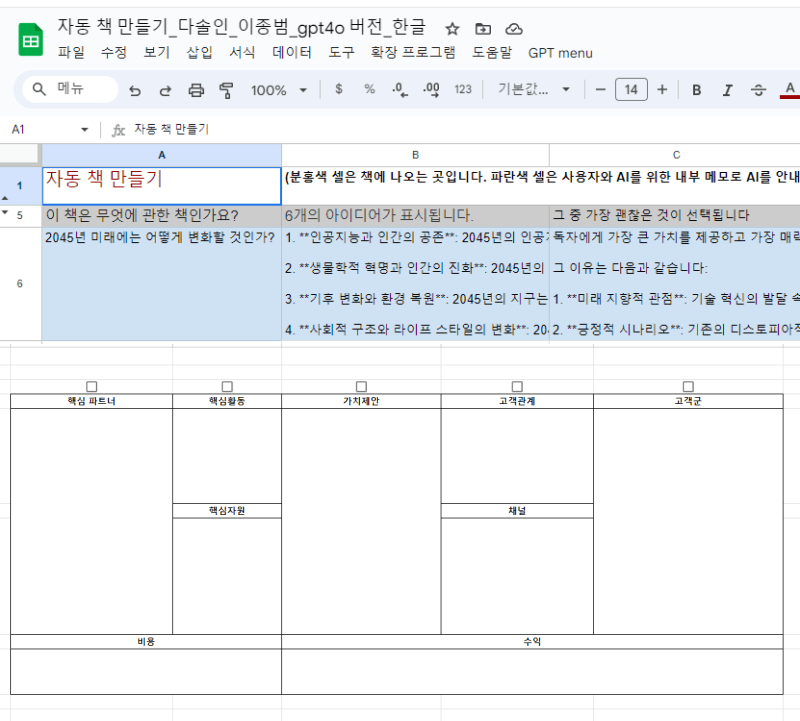Screen dimensions: 800x721
Task: Click the decrease decimal places icon
Action: pyautogui.click(x=399, y=90)
